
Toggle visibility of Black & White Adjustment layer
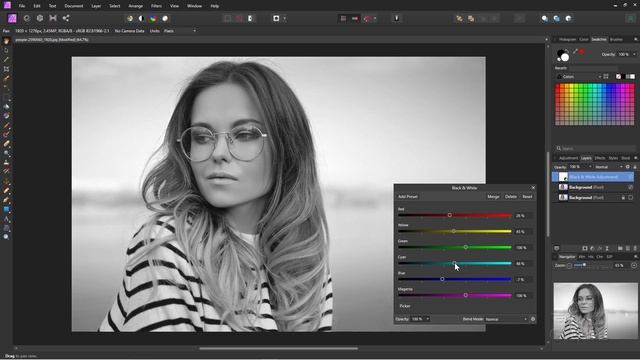[631, 177]
